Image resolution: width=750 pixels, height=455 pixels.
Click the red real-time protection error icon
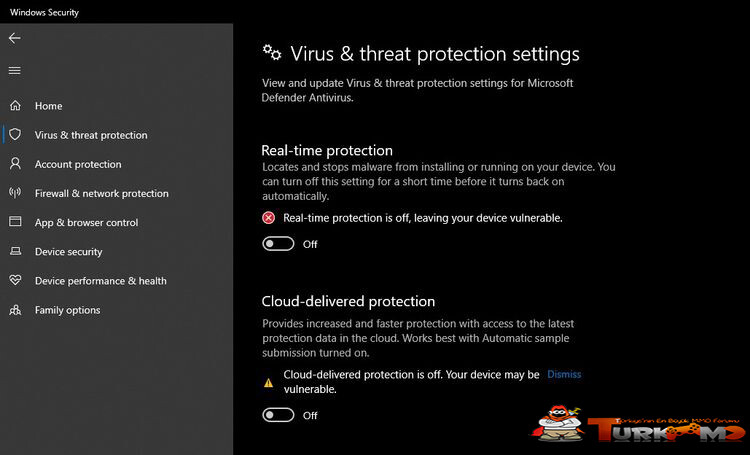pos(269,218)
